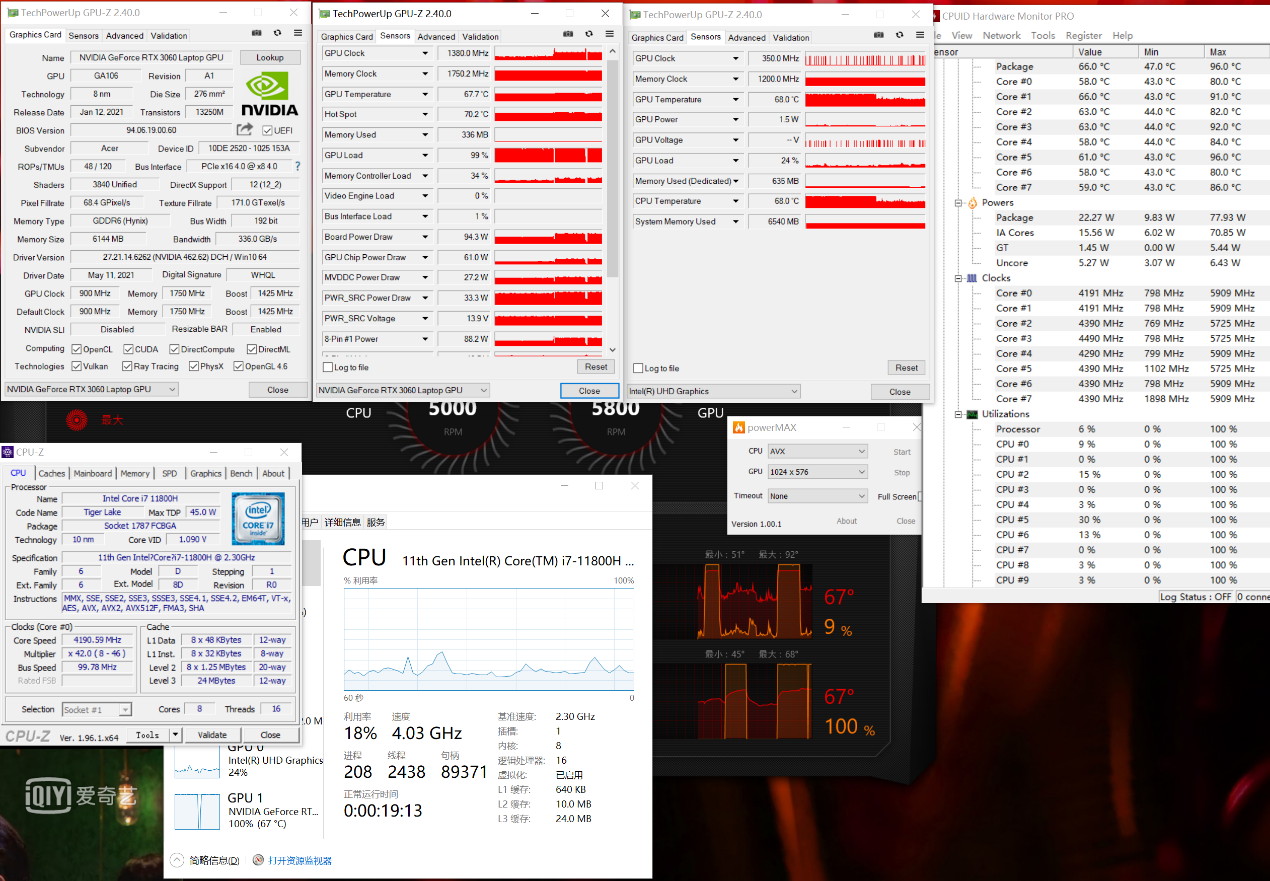The image size is (1270, 881).
Task: Toggle Ray Tracing checkbox
Action: click(x=127, y=366)
